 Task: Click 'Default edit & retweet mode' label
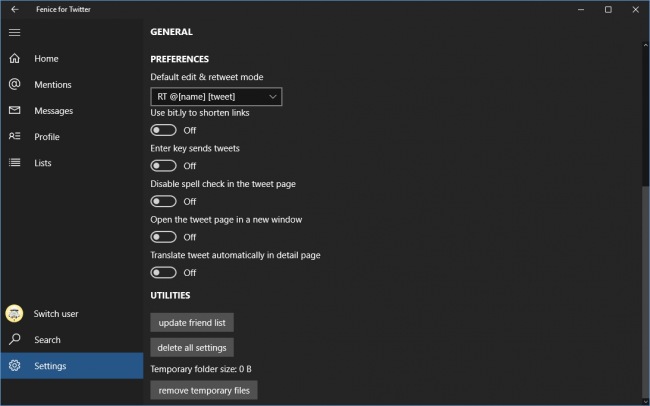click(x=207, y=77)
